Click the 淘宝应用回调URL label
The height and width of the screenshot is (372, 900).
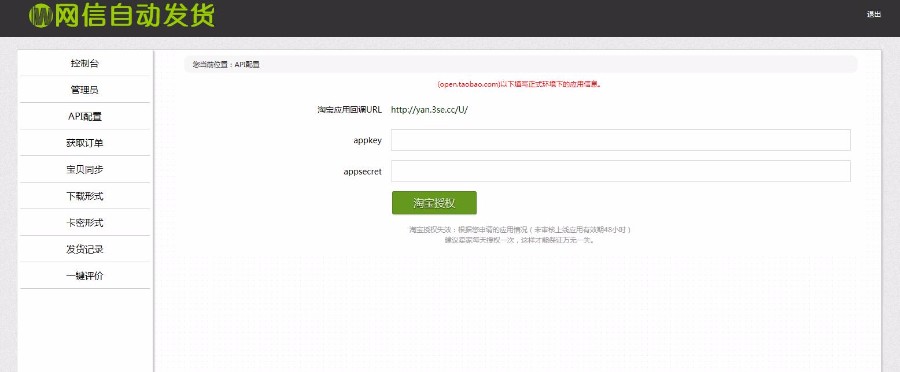(x=350, y=110)
